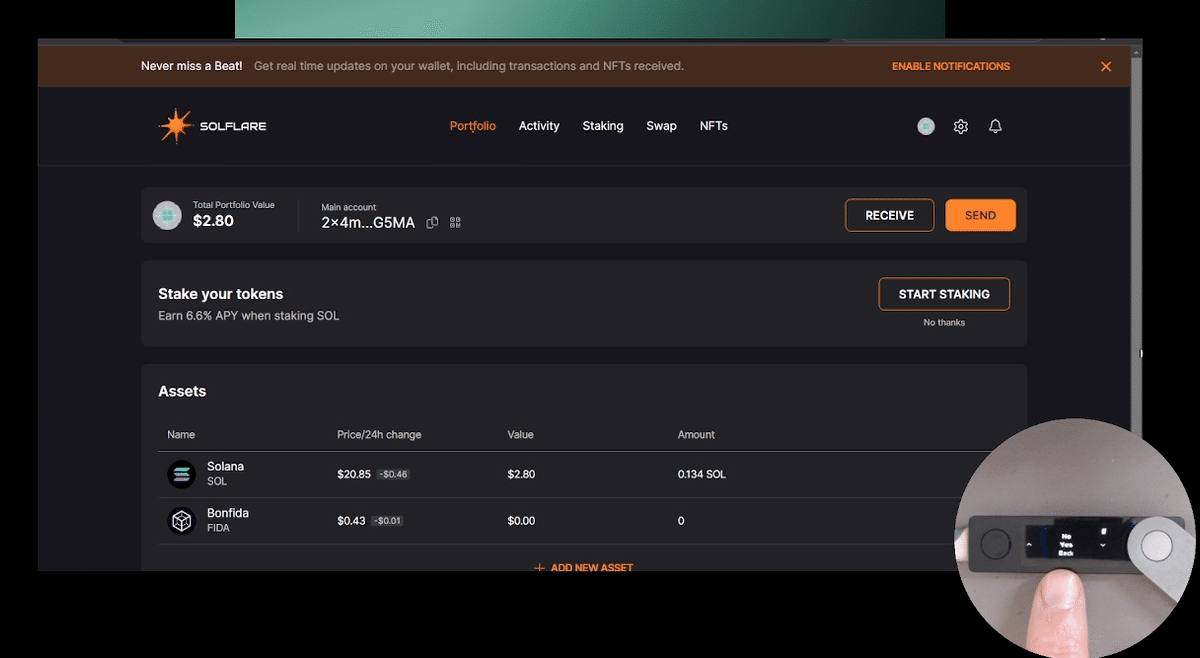
Task: Decline staking with No thanks
Action: (x=944, y=322)
